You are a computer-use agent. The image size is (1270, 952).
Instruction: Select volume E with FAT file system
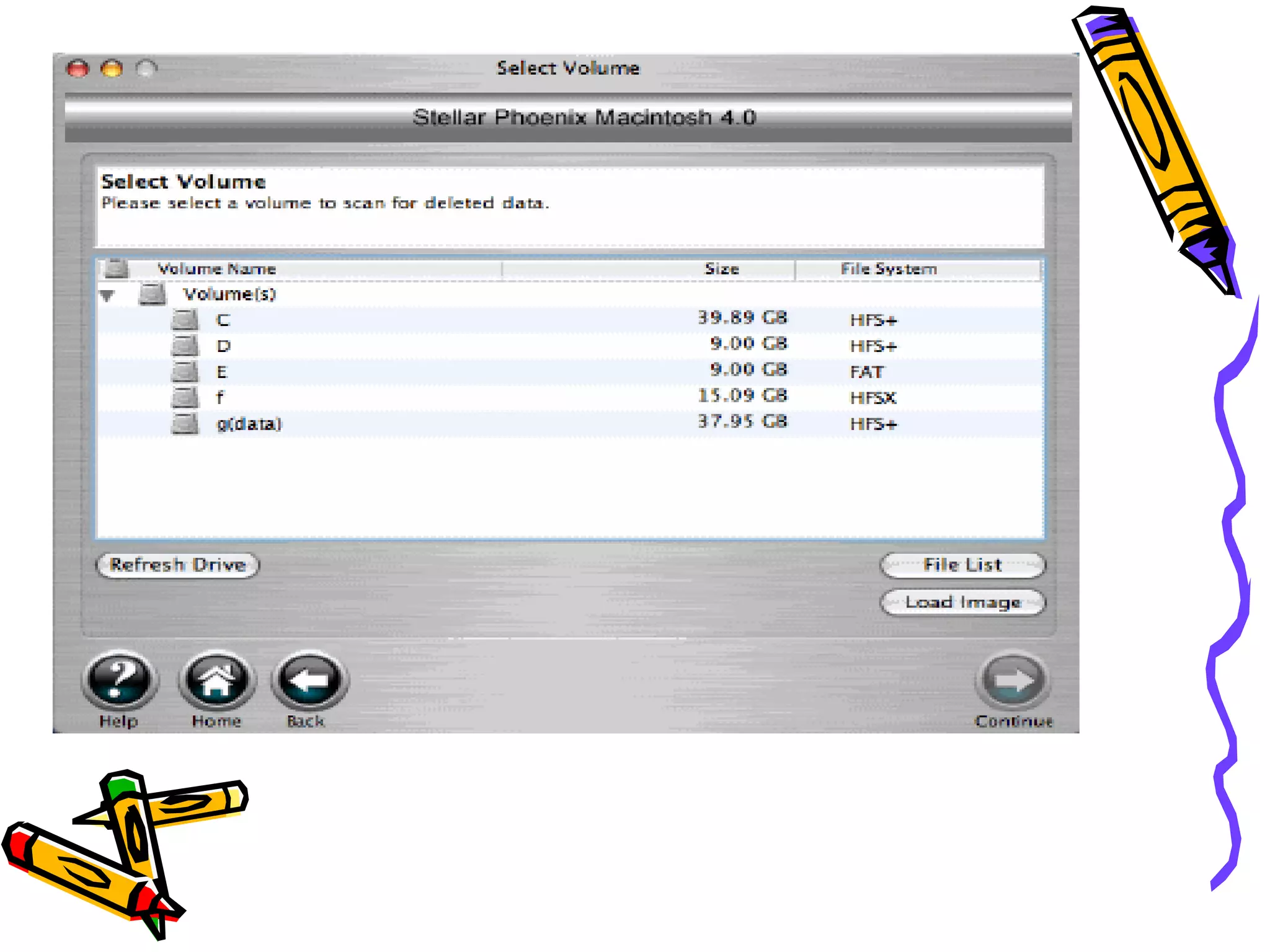point(221,372)
